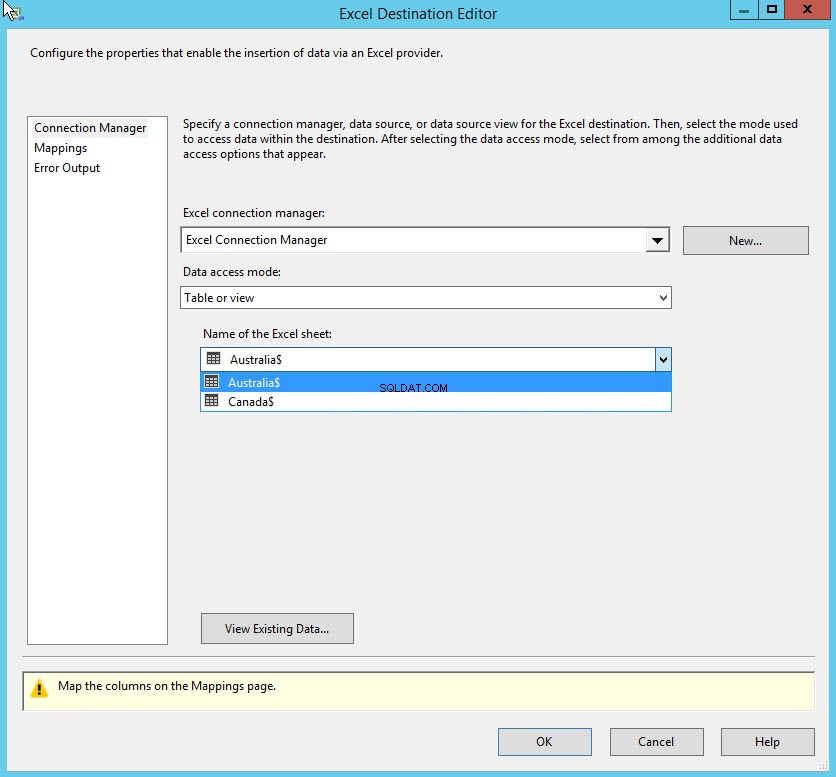Open the Data access mode dropdown
The image size is (836, 777).
point(425,298)
